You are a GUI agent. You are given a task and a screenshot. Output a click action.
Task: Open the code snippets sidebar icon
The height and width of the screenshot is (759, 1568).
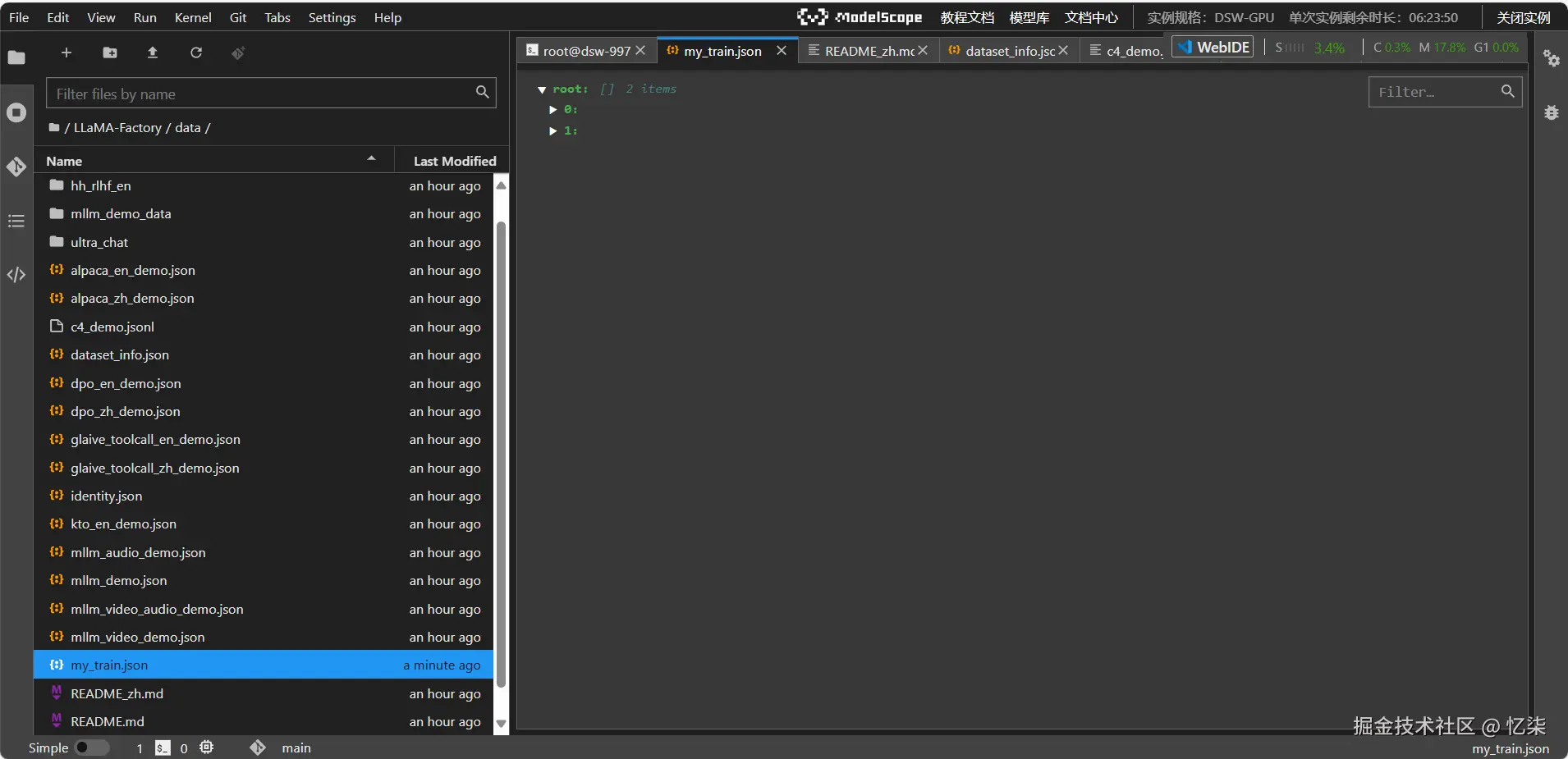tap(16, 275)
